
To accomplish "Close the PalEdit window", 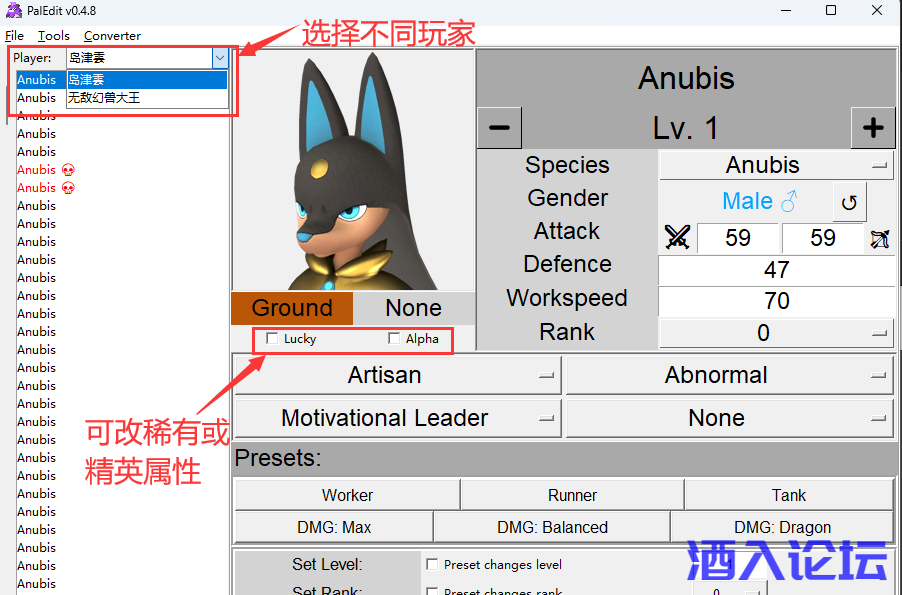I will [x=877, y=10].
